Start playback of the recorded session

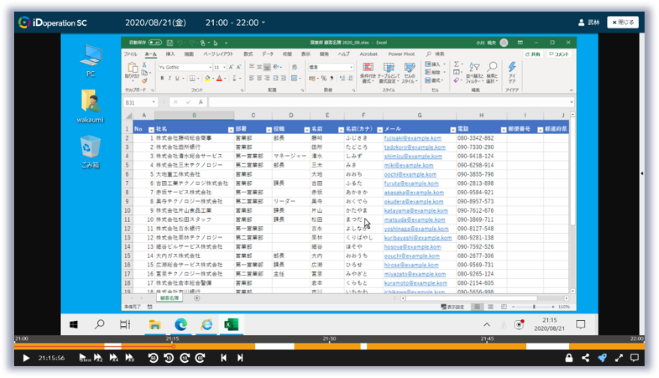click(26, 358)
